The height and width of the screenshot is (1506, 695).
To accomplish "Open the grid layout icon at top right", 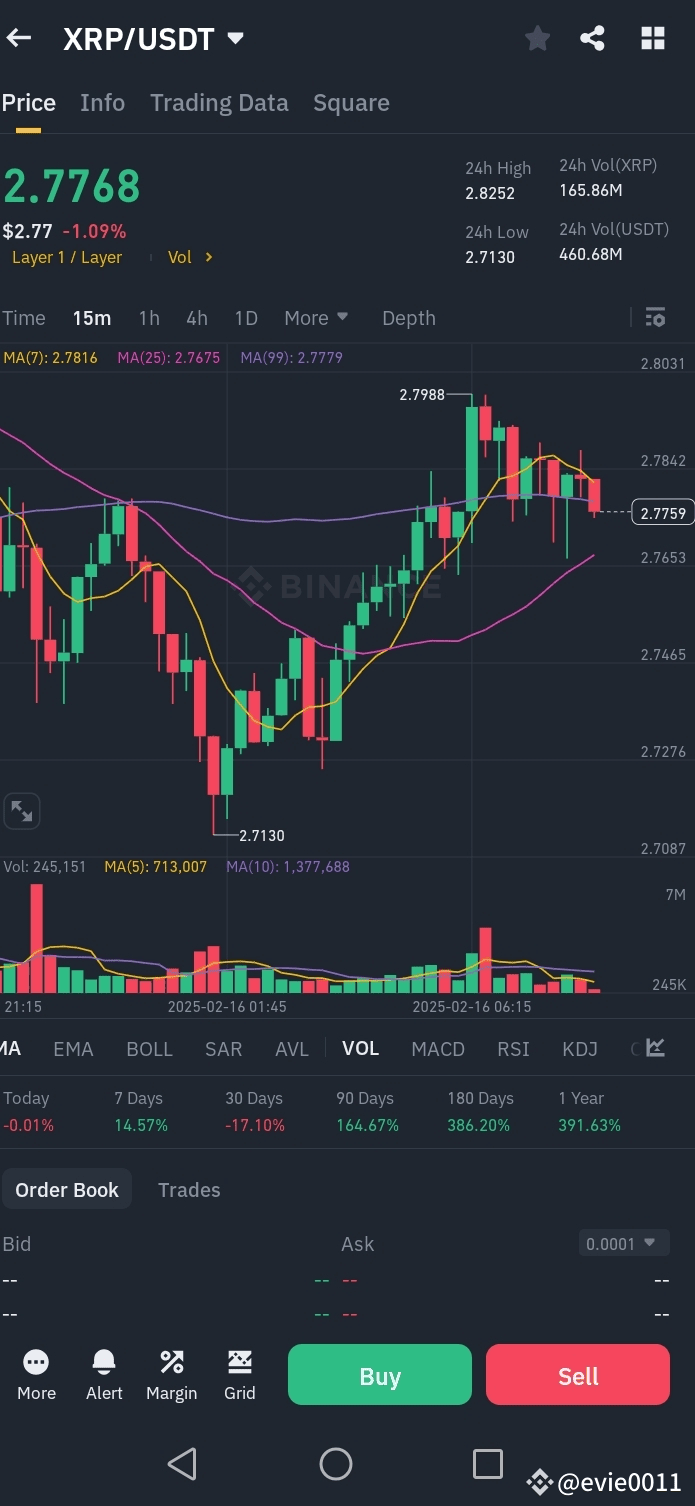I will (x=652, y=37).
